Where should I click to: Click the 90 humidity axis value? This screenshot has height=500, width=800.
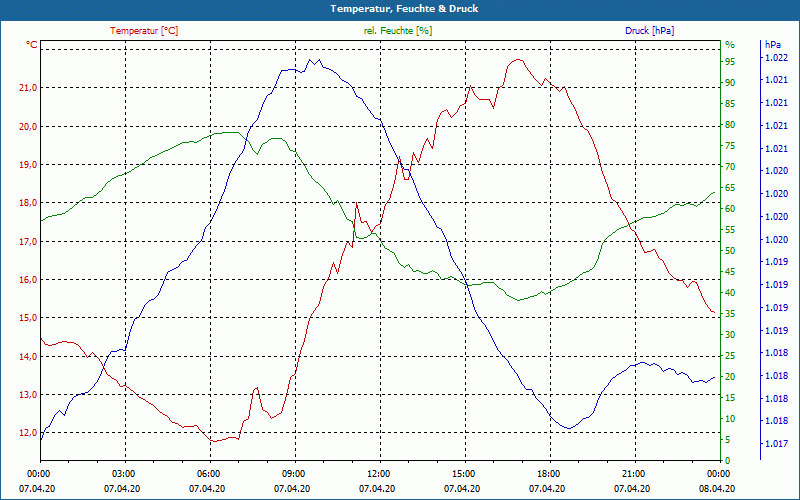[x=730, y=83]
